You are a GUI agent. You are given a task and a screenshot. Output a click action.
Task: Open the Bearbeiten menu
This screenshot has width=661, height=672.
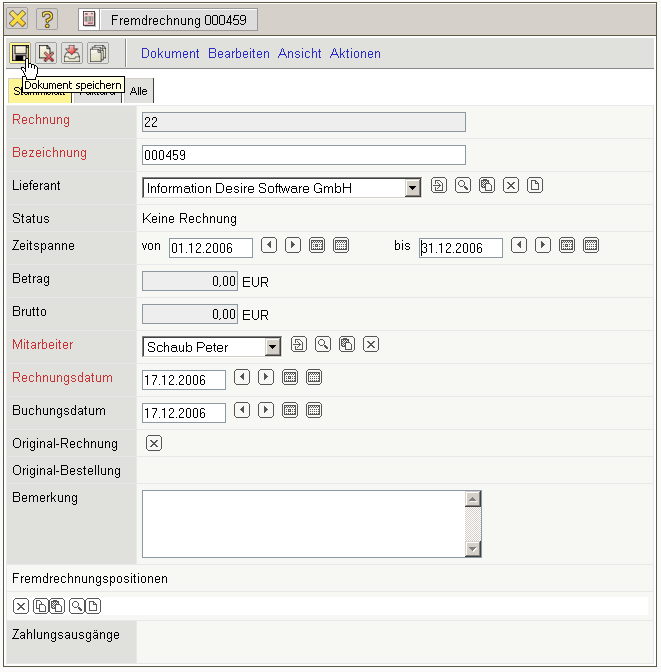(x=238, y=54)
